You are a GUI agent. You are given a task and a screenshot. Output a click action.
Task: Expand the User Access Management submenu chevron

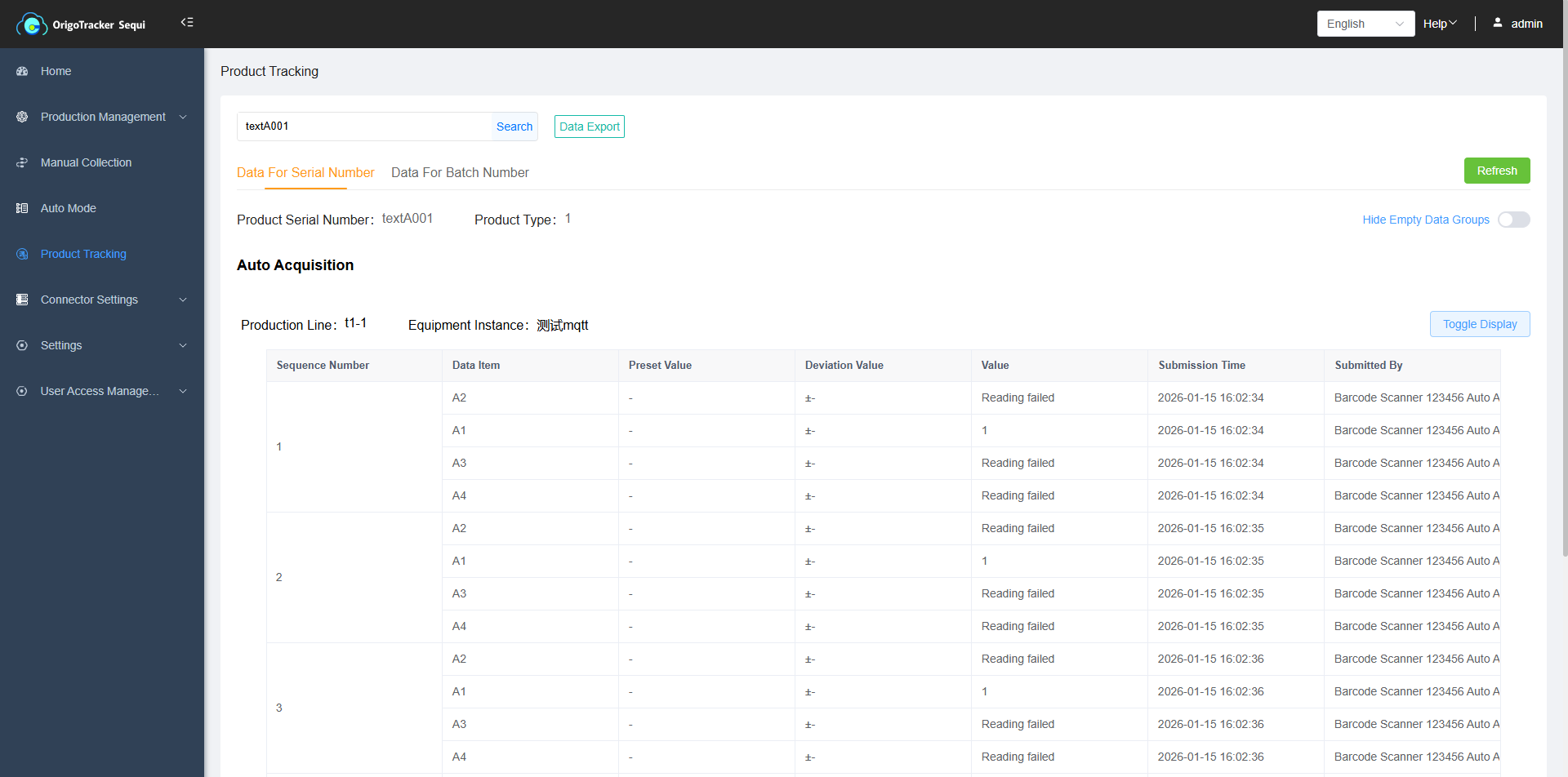183,392
